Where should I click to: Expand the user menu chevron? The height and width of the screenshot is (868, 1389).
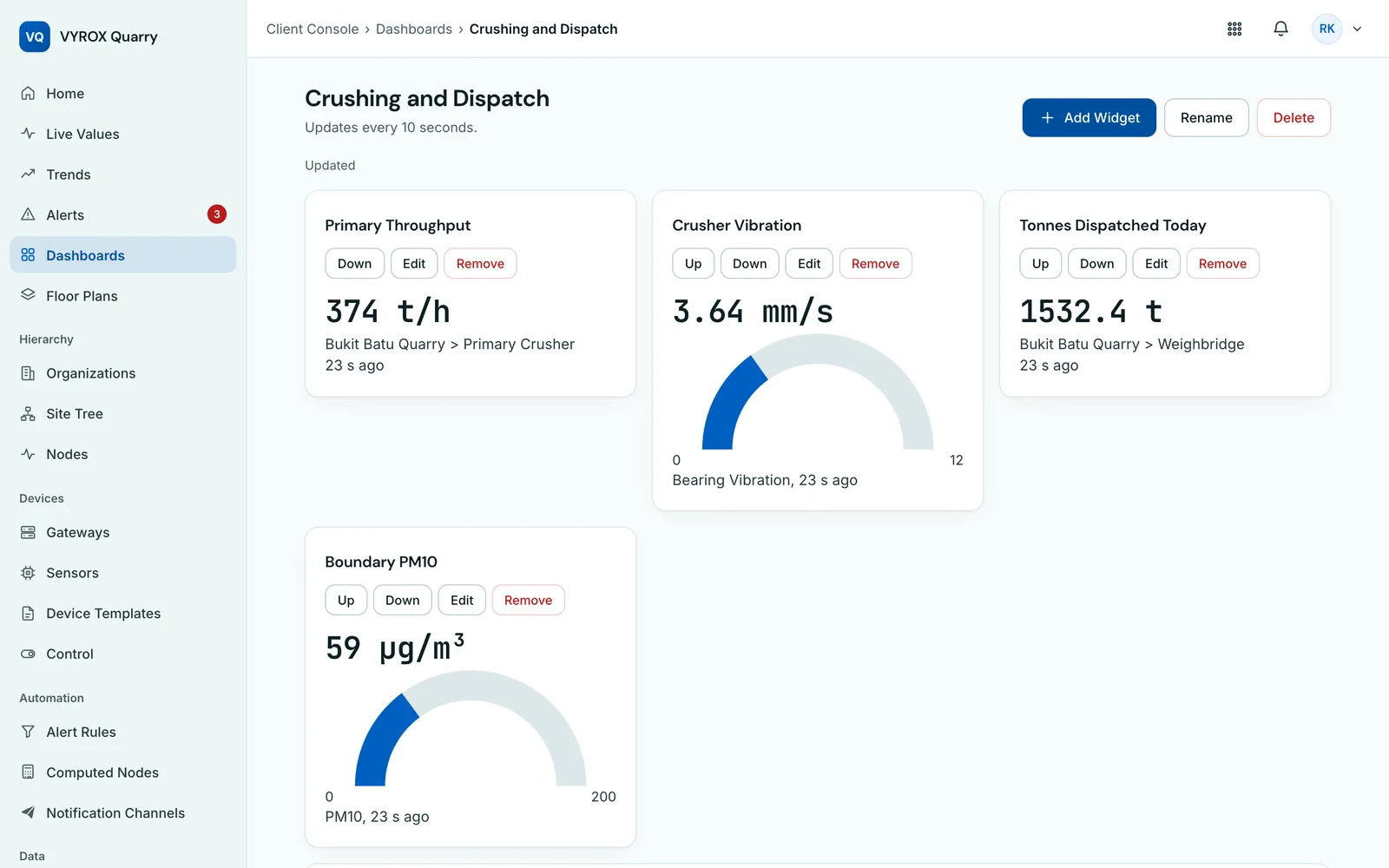click(x=1357, y=29)
